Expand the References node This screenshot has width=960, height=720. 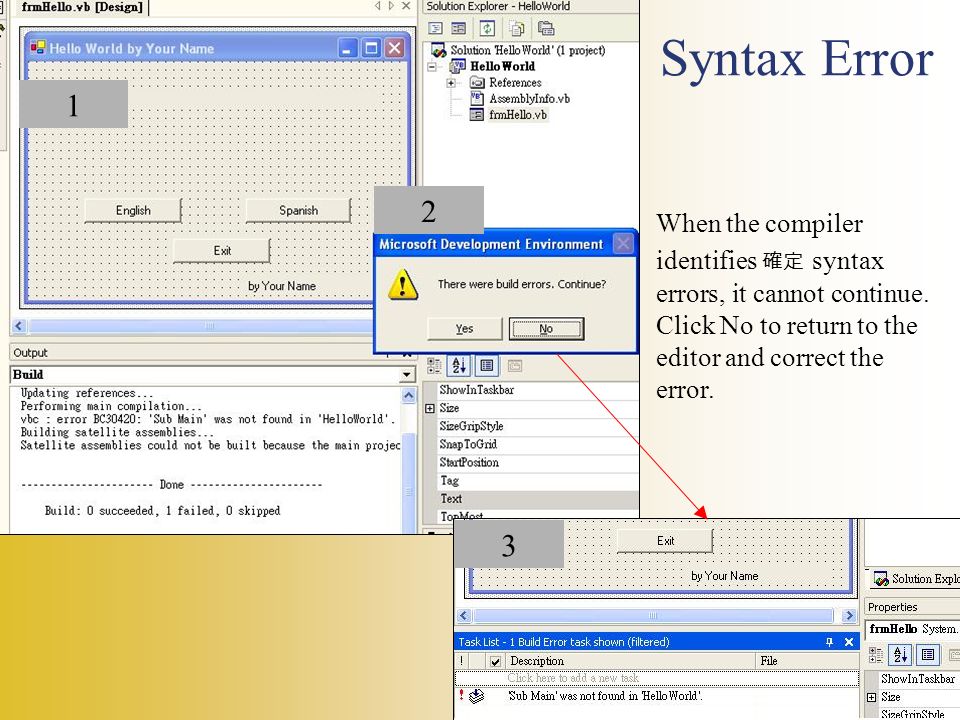pyautogui.click(x=451, y=83)
